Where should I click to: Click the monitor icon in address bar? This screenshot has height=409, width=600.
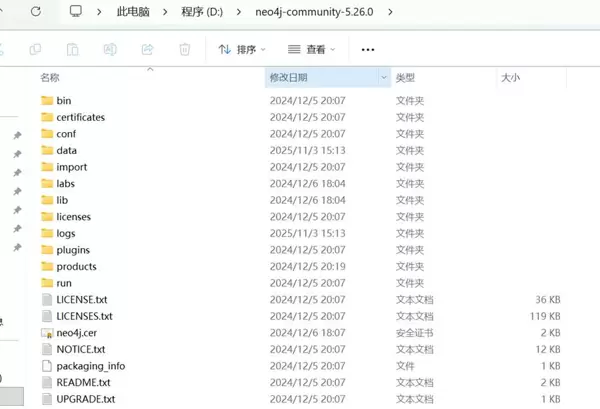(76, 13)
